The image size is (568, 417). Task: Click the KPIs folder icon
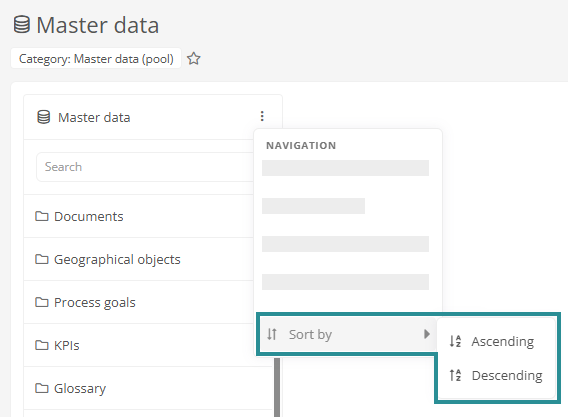[42, 345]
